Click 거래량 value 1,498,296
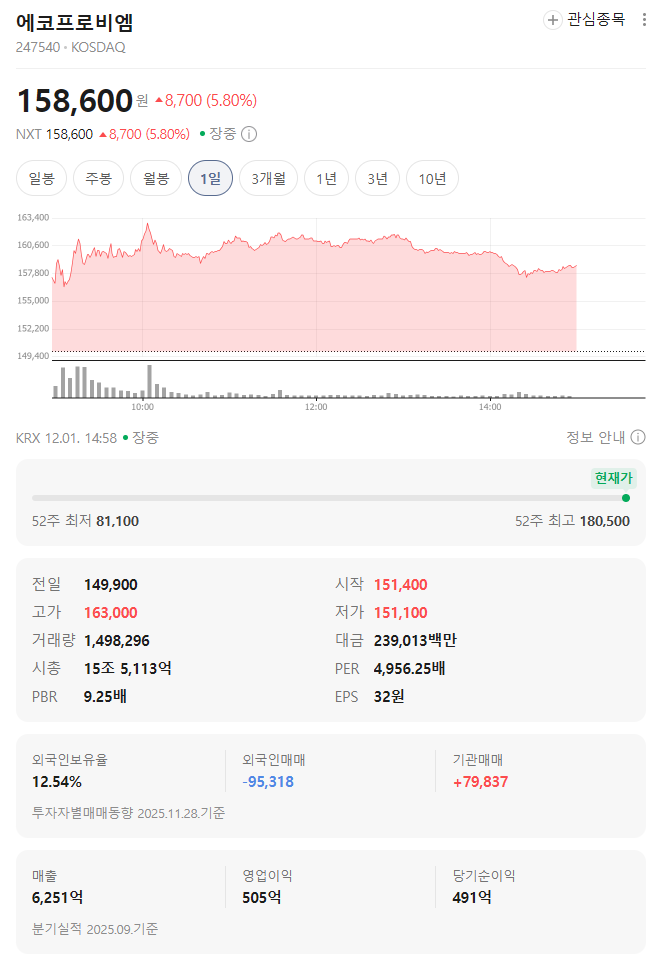 point(117,641)
